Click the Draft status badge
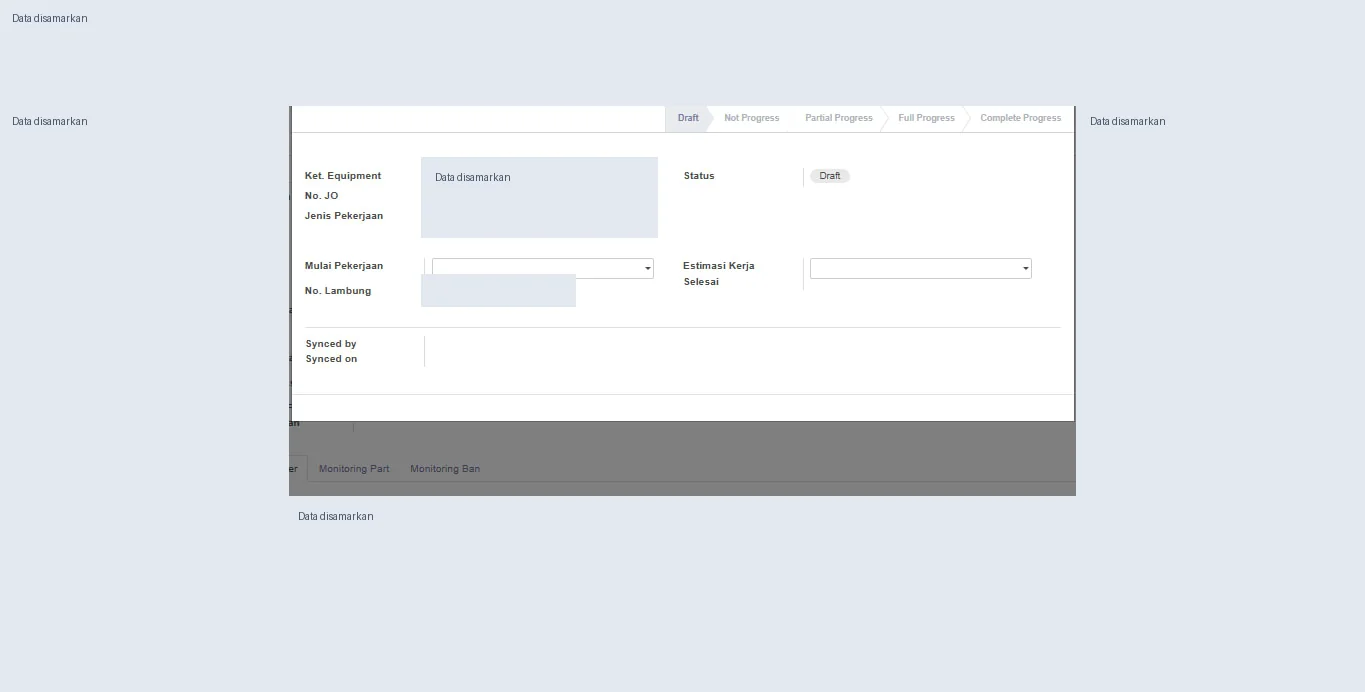1365x692 pixels. [x=830, y=176]
